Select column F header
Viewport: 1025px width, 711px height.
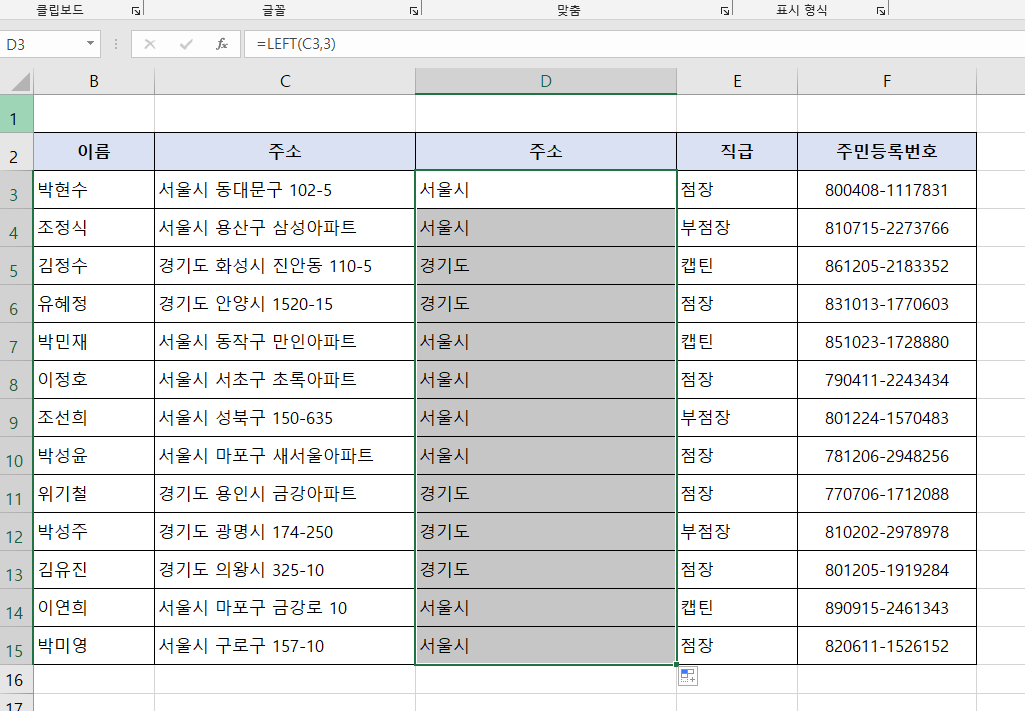click(887, 81)
